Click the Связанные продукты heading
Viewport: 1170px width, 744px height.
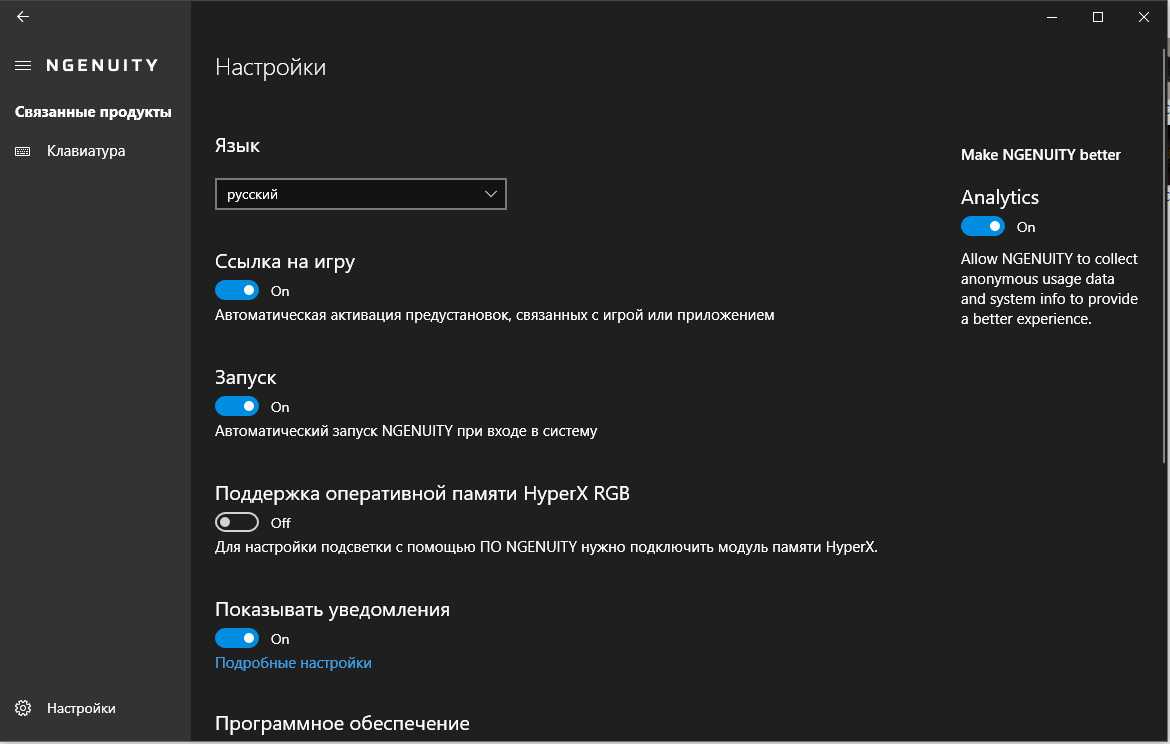(x=93, y=112)
